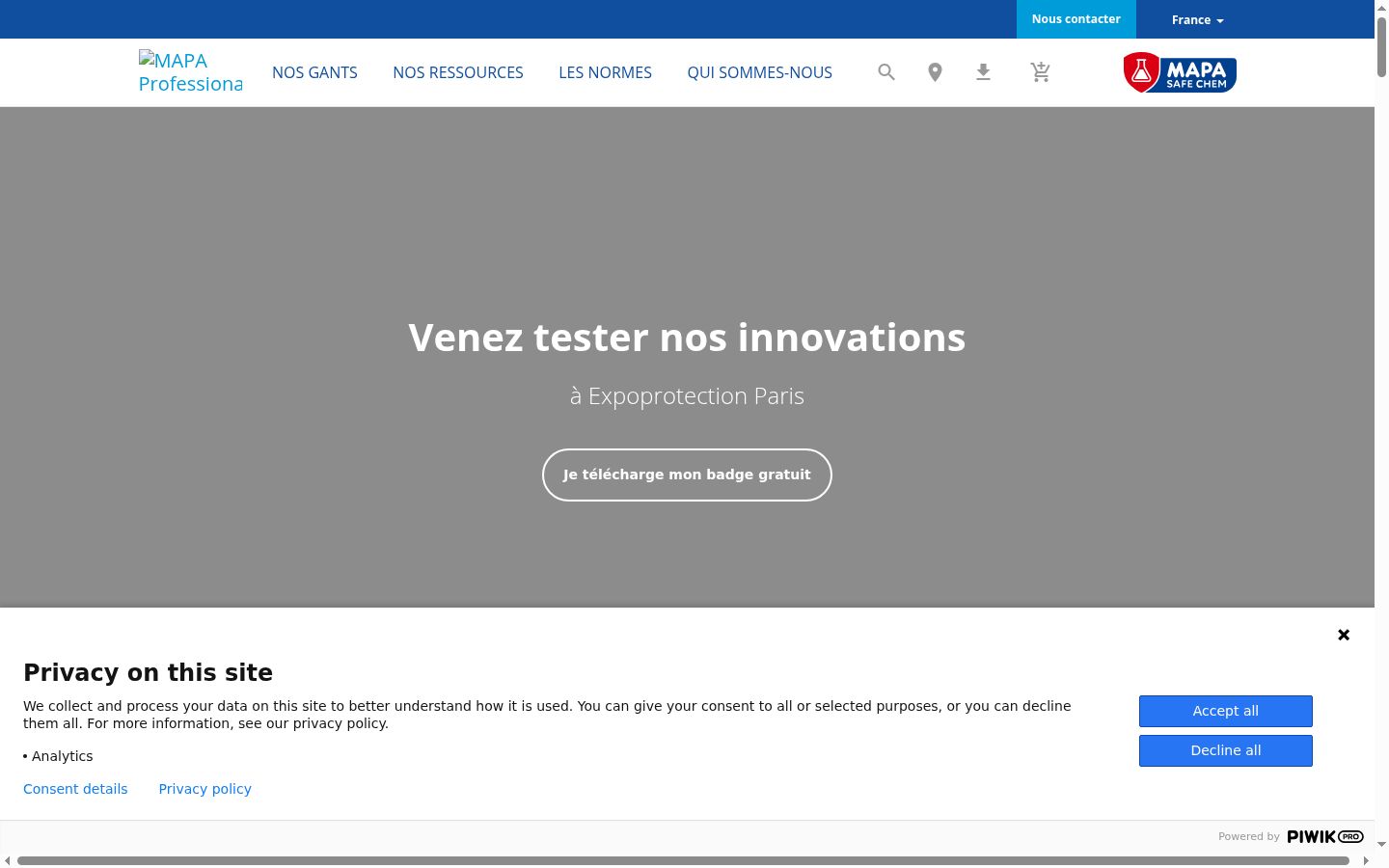
Task: Open the QUI SOMMES-NOUS menu
Action: point(760,72)
